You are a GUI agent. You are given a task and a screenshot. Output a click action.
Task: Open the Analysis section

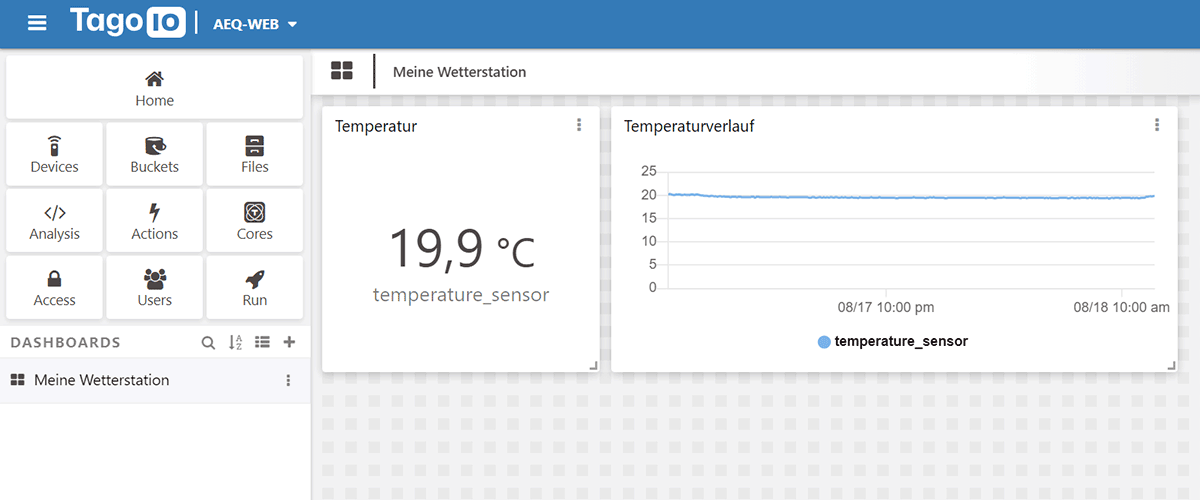pos(54,221)
